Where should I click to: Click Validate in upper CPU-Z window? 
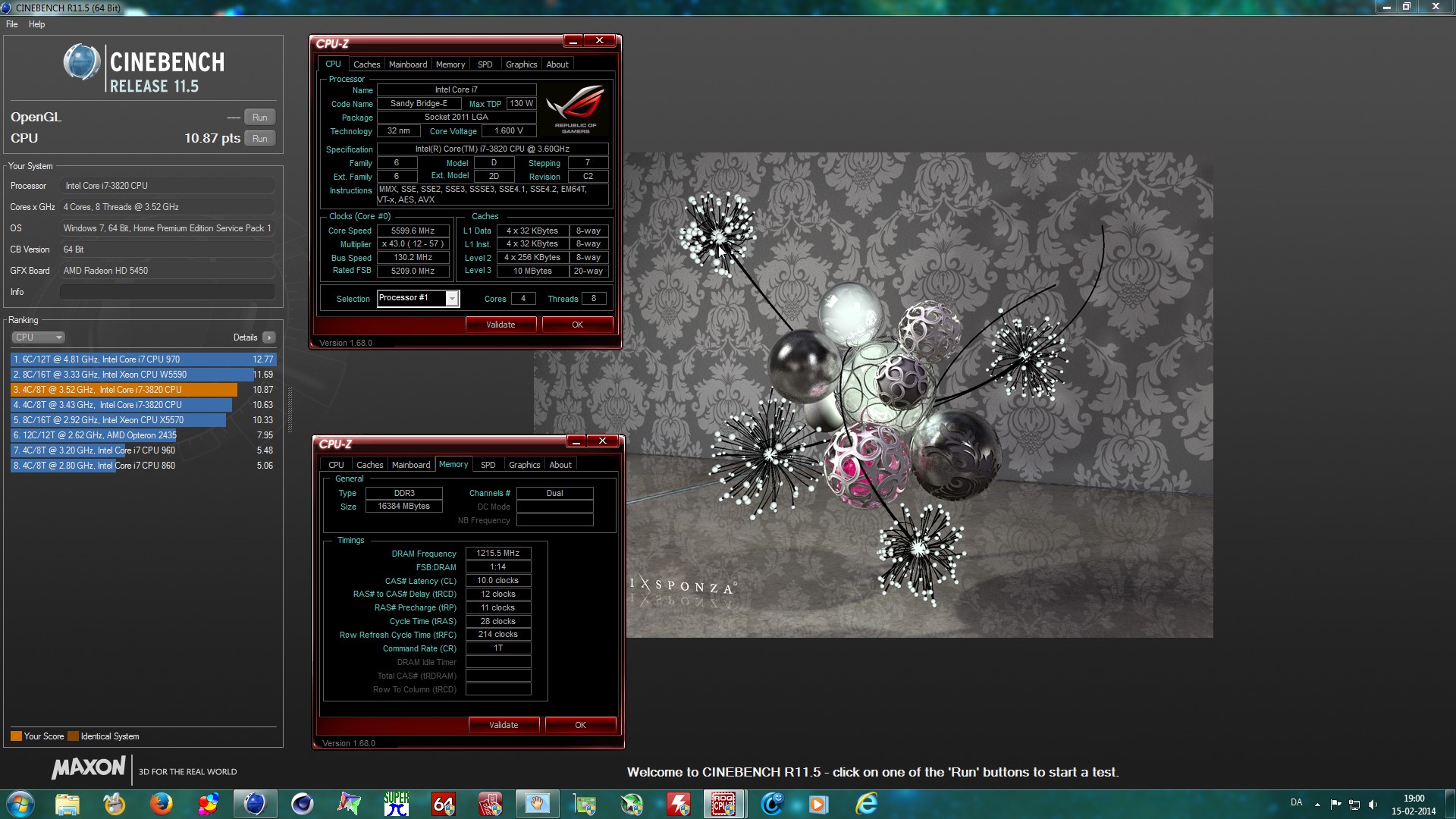500,325
